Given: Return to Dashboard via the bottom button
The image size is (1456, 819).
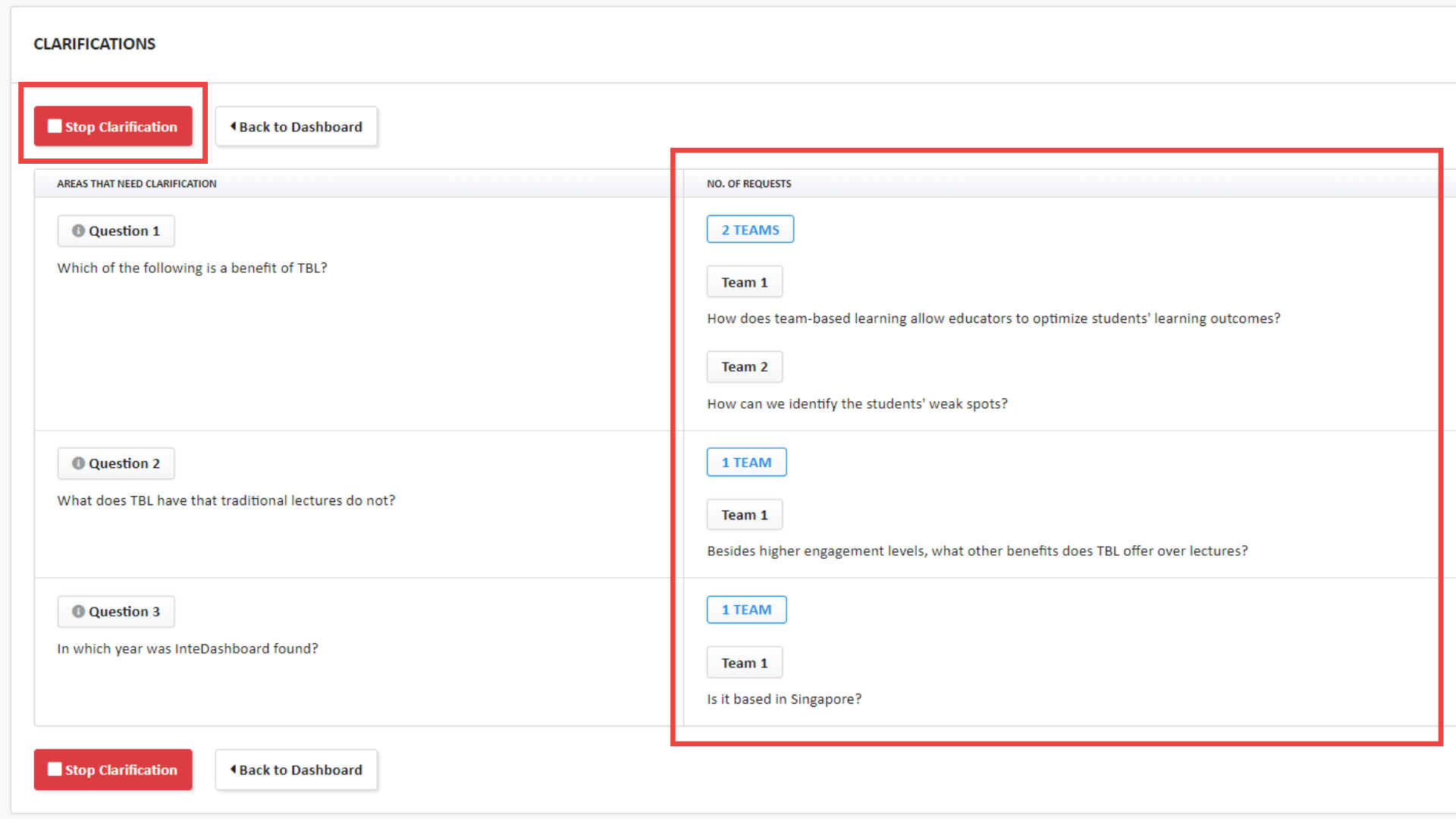Looking at the screenshot, I should click(296, 770).
